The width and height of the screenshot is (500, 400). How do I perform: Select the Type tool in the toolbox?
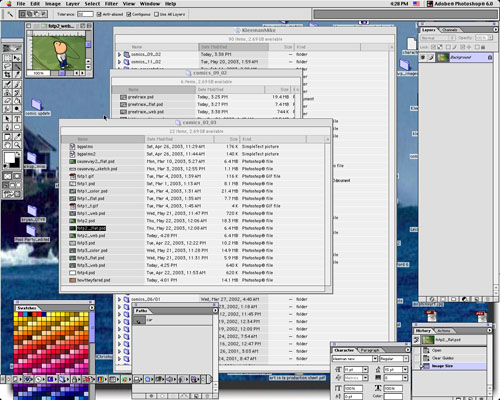17,119
